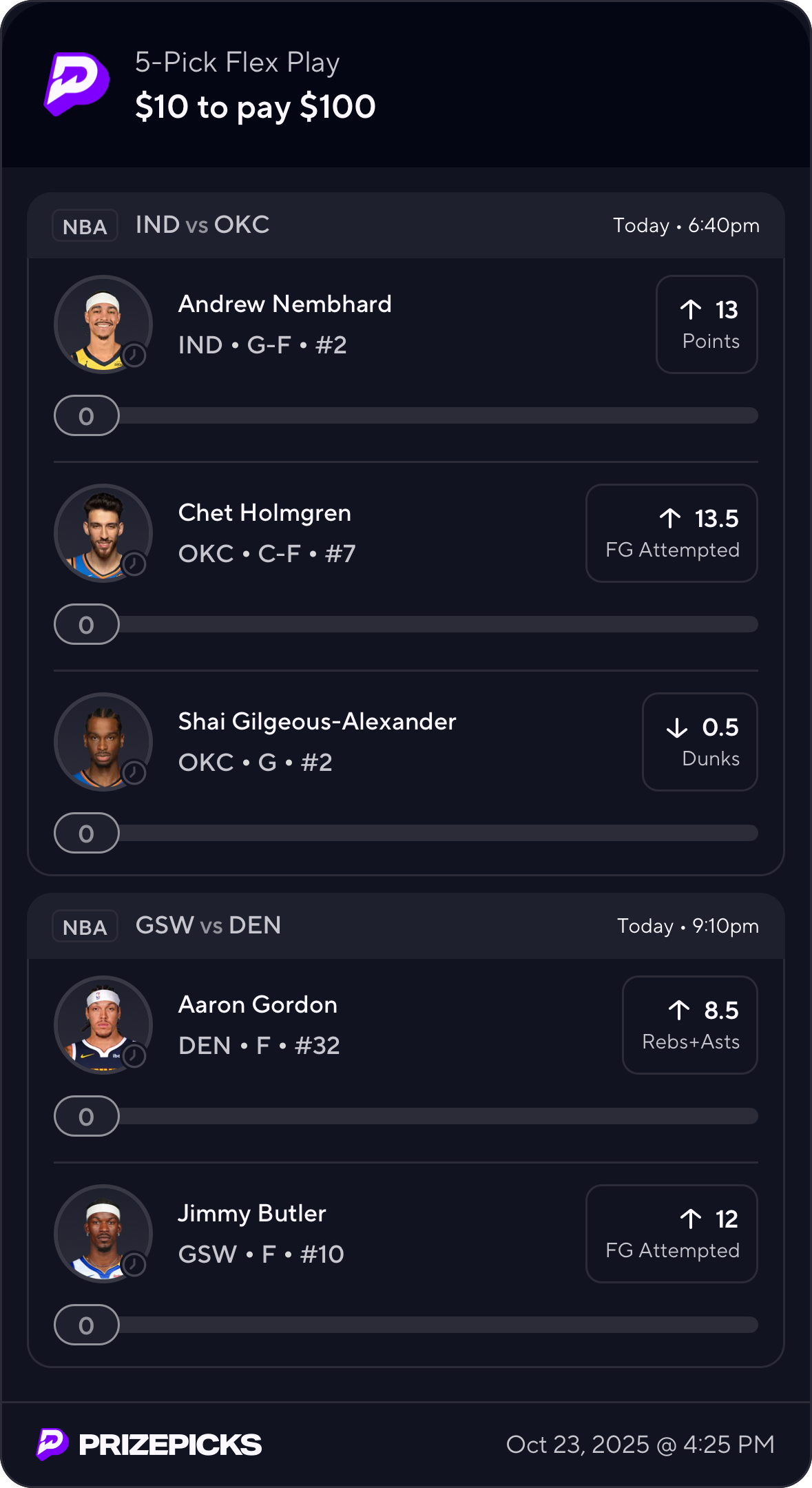Click the clock icon on Andrew Nembhard's avatar
Viewport: 812px width, 1488px height.
tap(134, 355)
